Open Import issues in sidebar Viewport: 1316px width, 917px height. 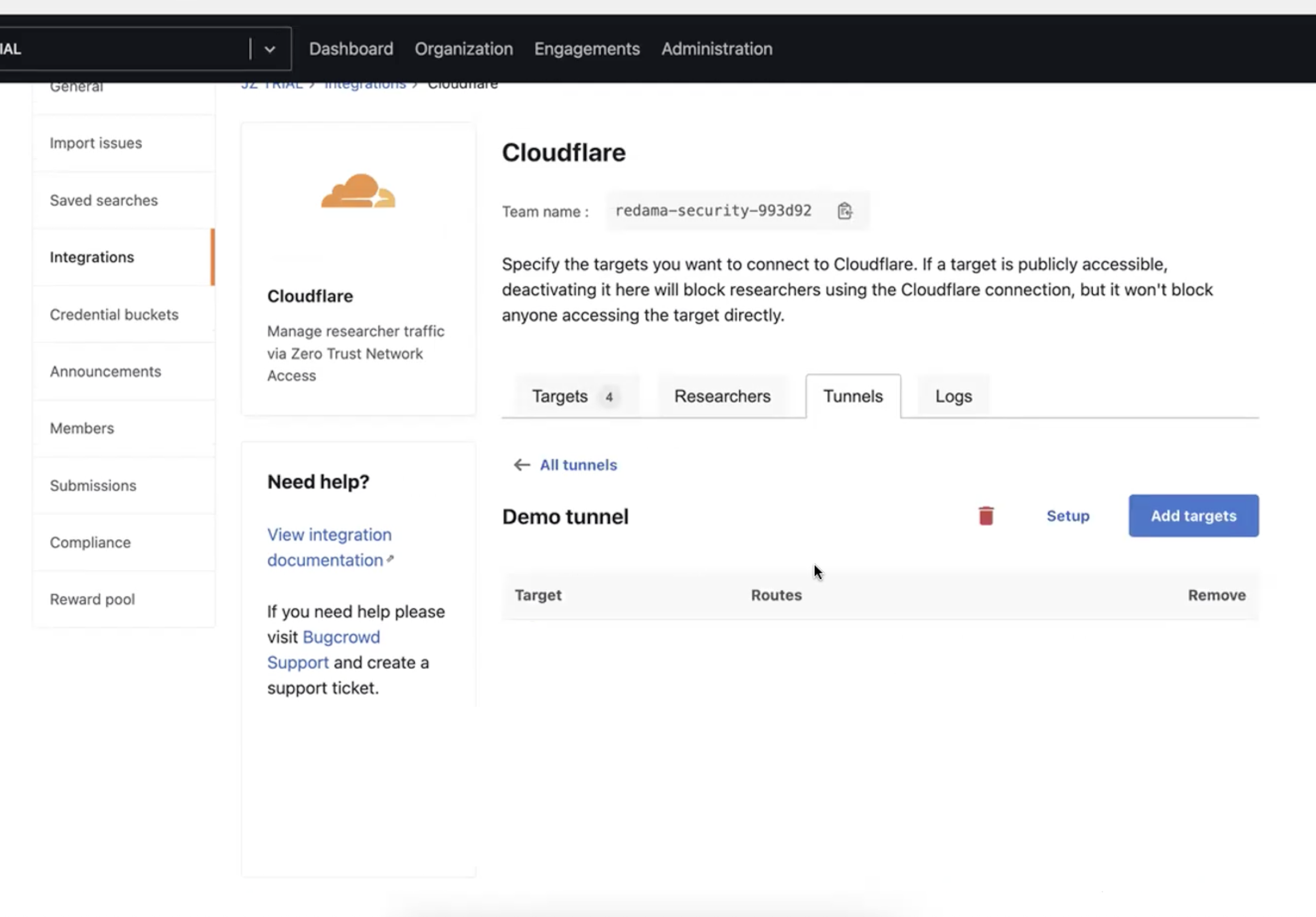pos(124,143)
